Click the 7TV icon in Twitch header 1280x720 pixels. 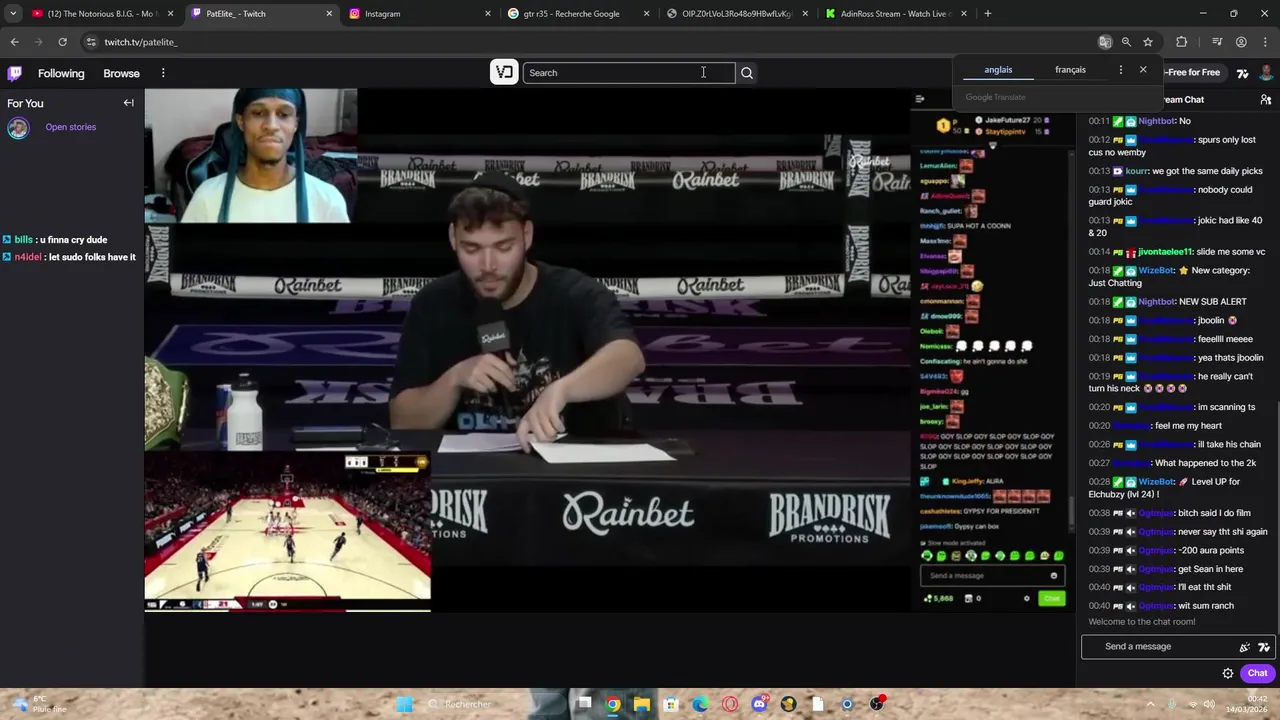coord(1242,73)
